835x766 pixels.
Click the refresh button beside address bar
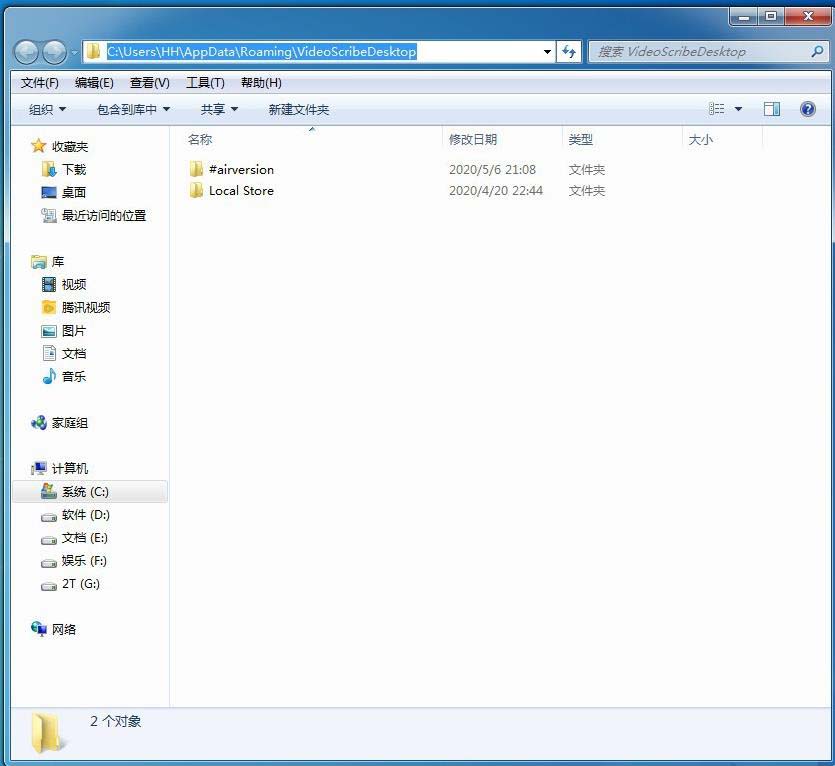click(x=569, y=52)
